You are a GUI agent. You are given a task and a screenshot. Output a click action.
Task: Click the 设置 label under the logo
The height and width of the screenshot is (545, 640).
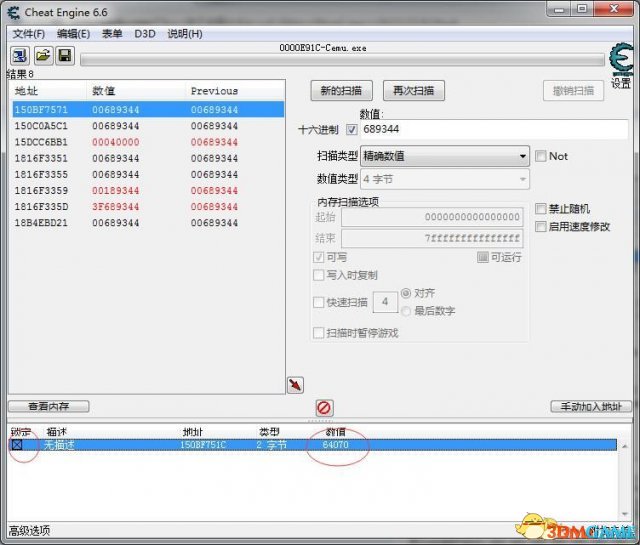point(621,83)
